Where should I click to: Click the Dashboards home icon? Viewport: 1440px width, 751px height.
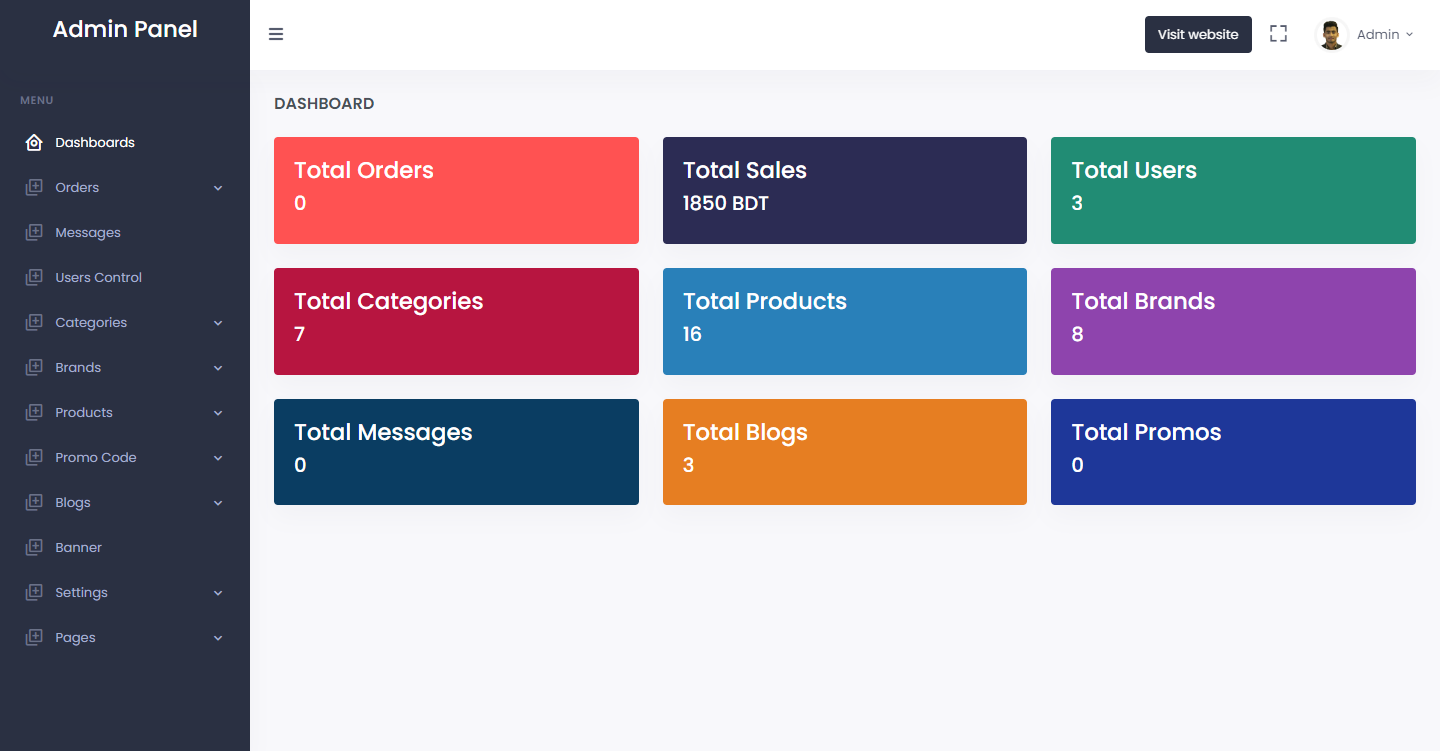34,142
